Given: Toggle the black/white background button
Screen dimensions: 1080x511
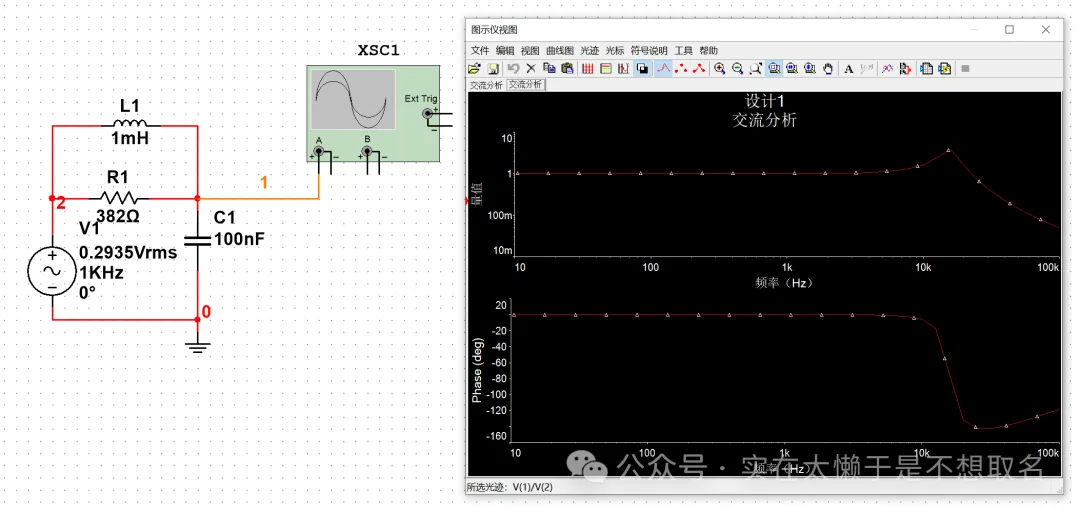Looking at the screenshot, I should click(642, 68).
